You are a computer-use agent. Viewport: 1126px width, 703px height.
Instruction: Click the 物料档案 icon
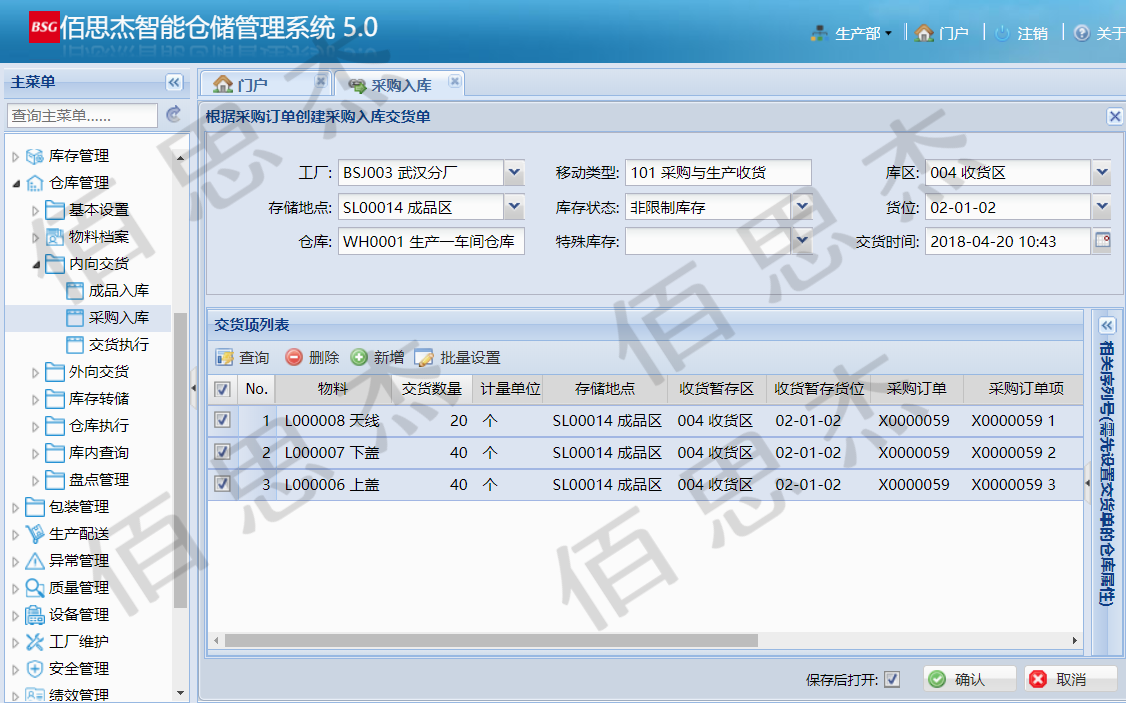pos(55,237)
